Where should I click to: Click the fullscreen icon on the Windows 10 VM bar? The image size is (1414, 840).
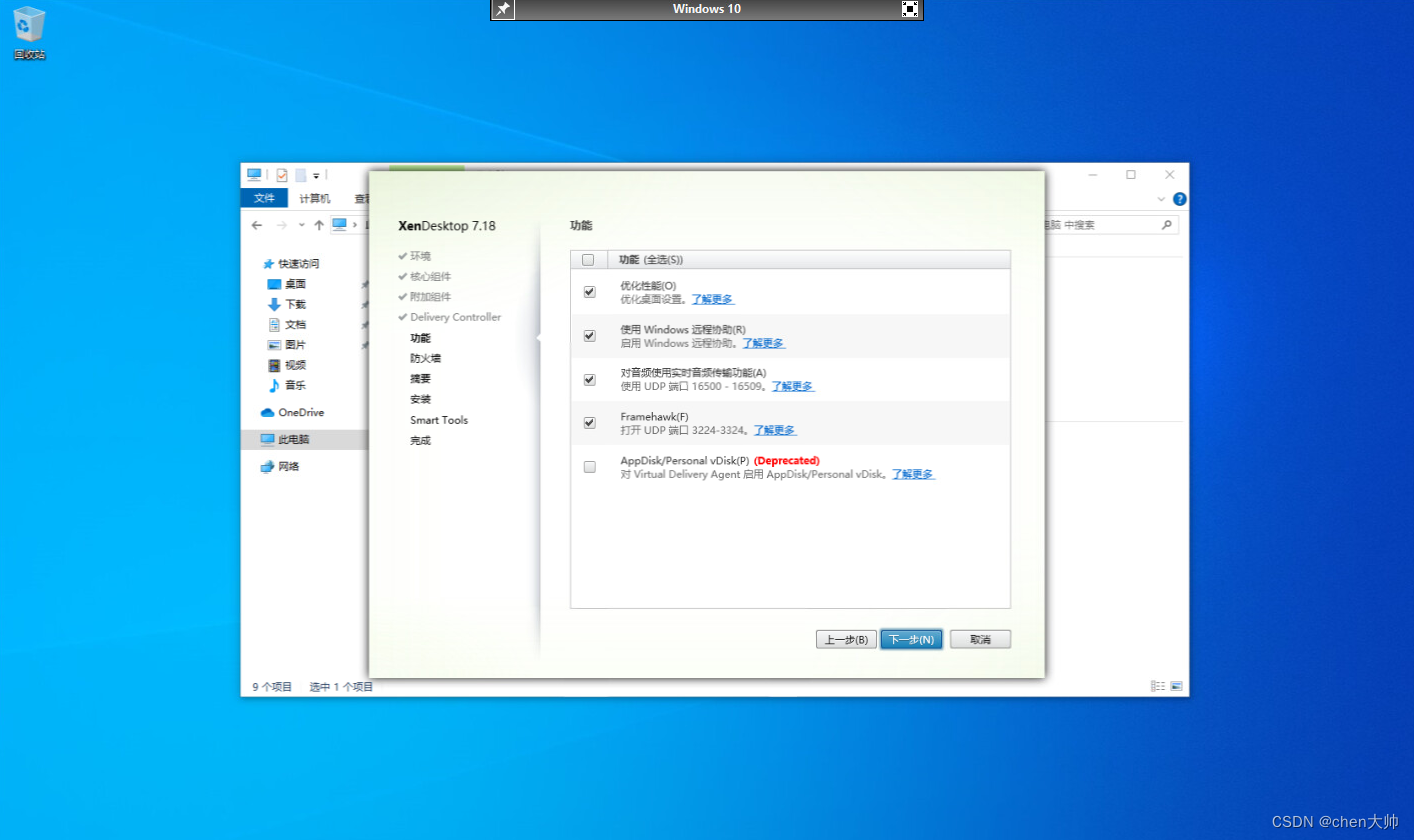click(910, 9)
